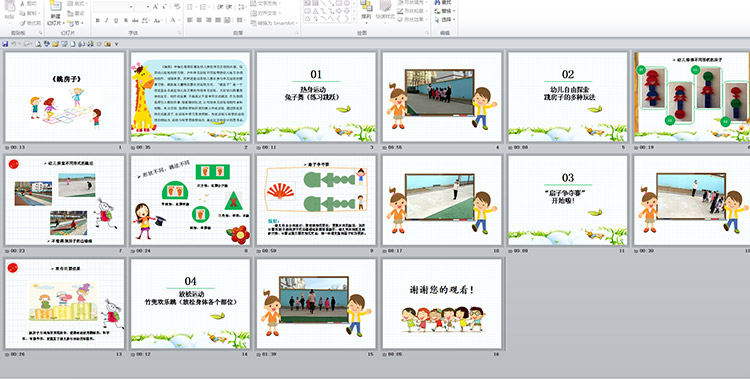Open Shape Outline color dropdown
The height and width of the screenshot is (379, 750).
click(x=412, y=11)
